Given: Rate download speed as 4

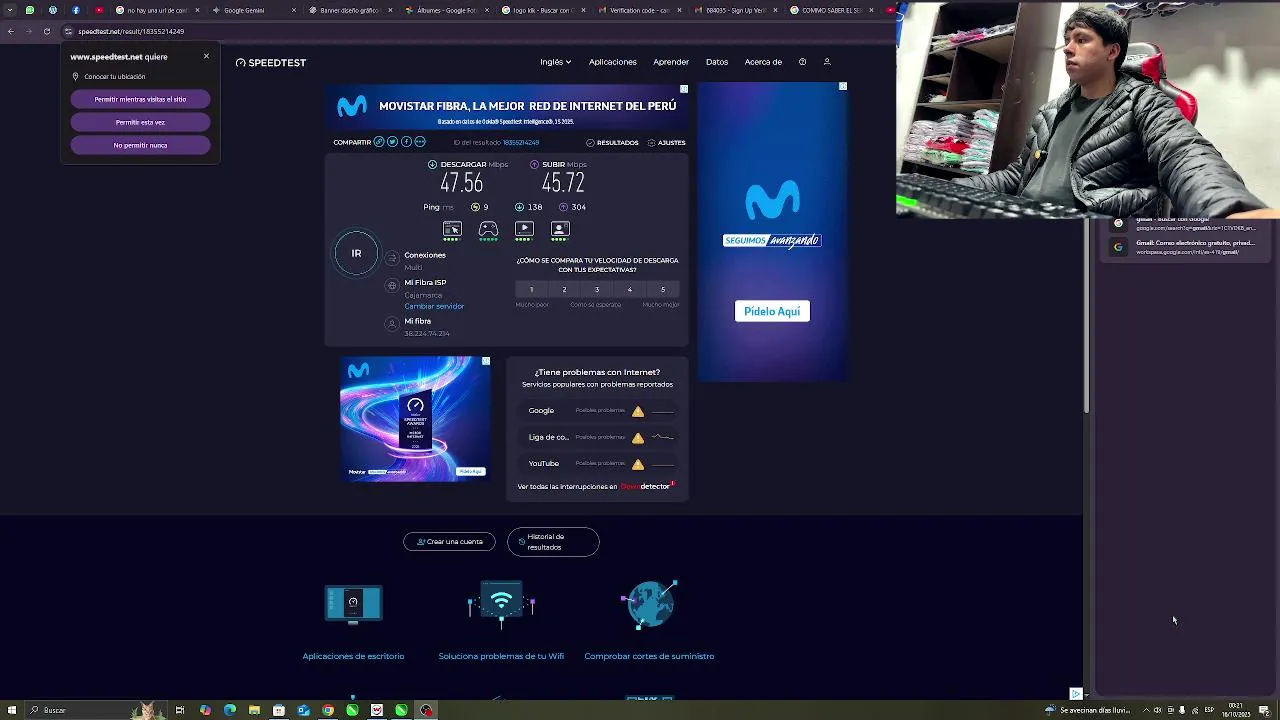Looking at the screenshot, I should coord(630,290).
